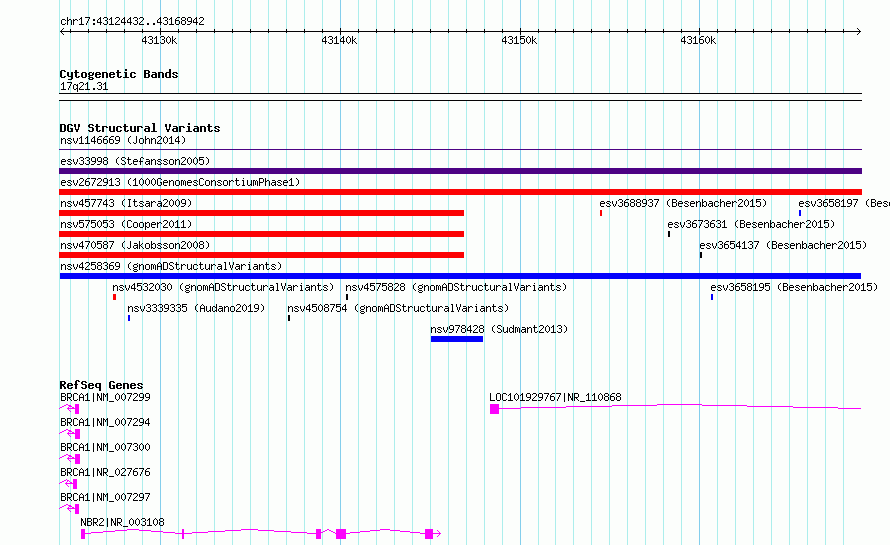890x545 pixels.
Task: Click the nsv457743 (Itsara2009) red bar
Action: click(262, 213)
